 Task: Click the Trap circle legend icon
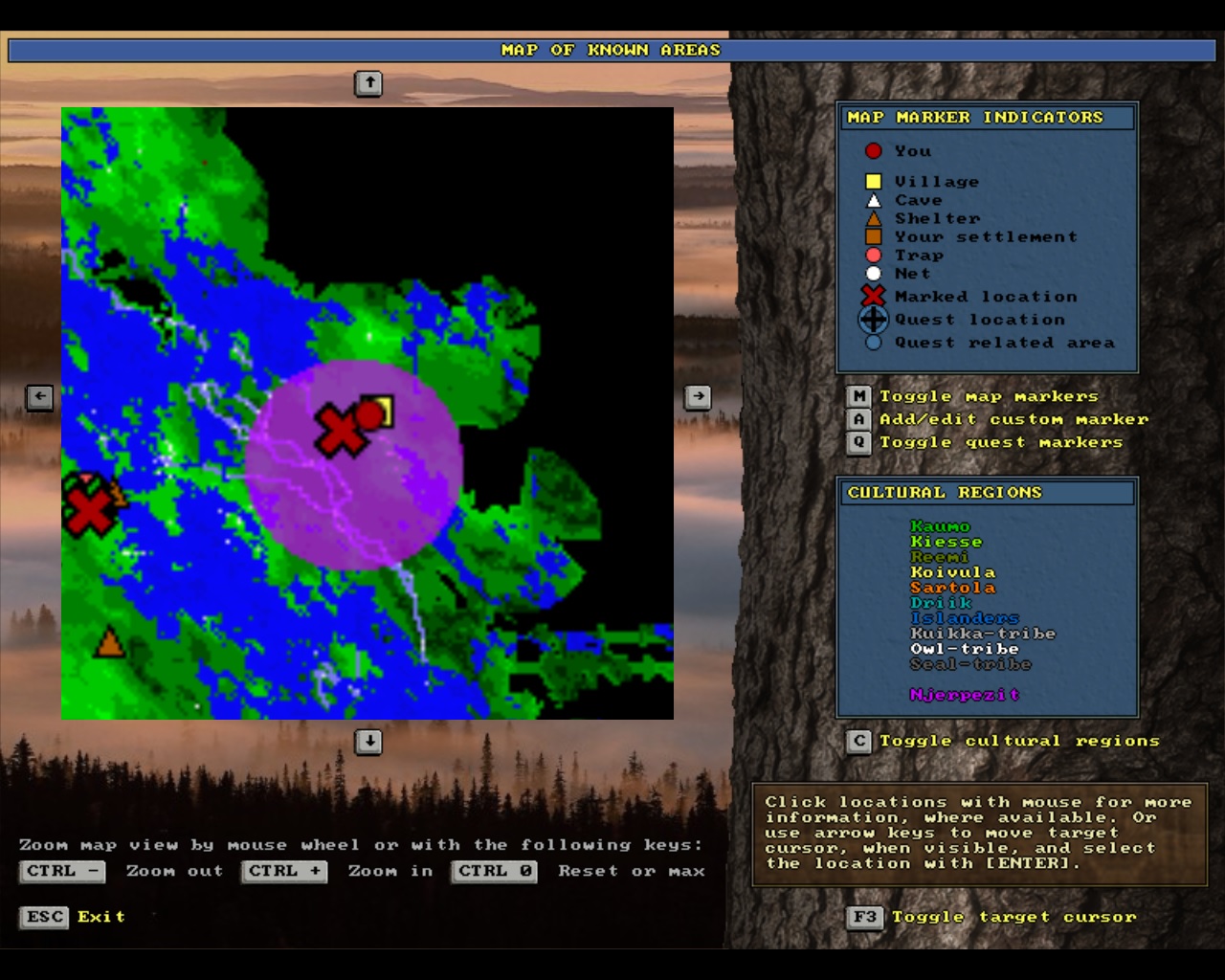873,255
